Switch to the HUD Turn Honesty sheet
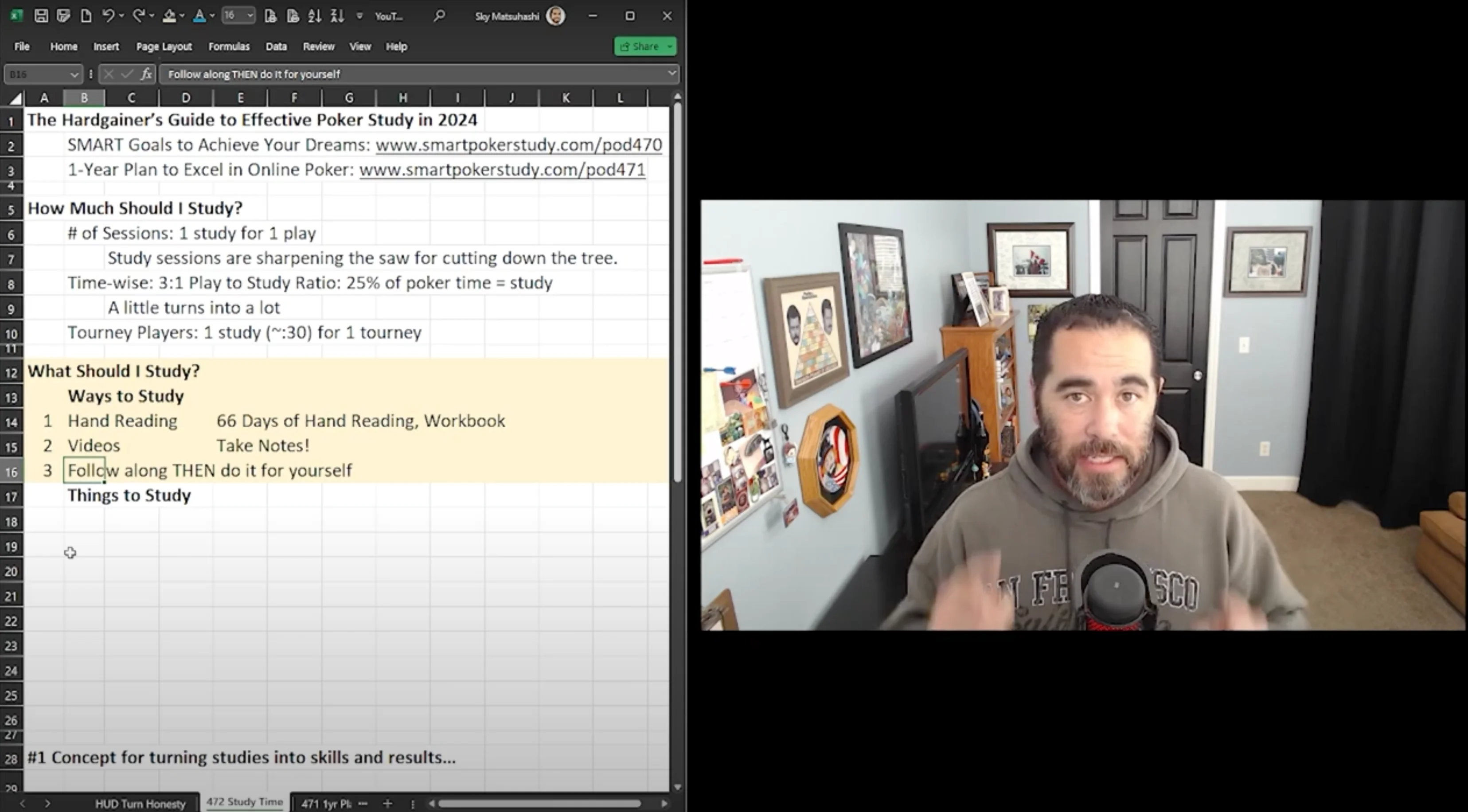The image size is (1468, 812). click(140, 804)
